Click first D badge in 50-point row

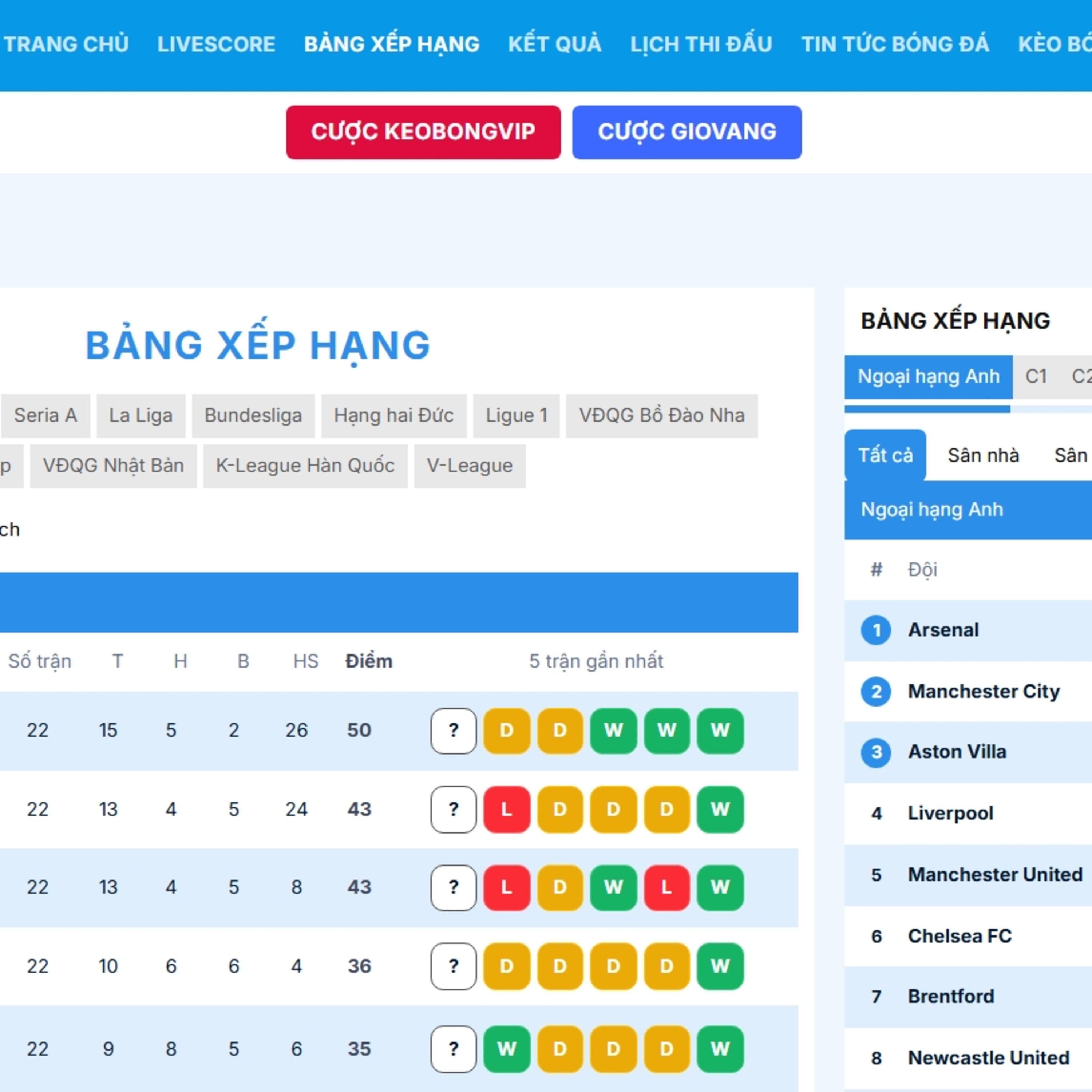click(507, 731)
